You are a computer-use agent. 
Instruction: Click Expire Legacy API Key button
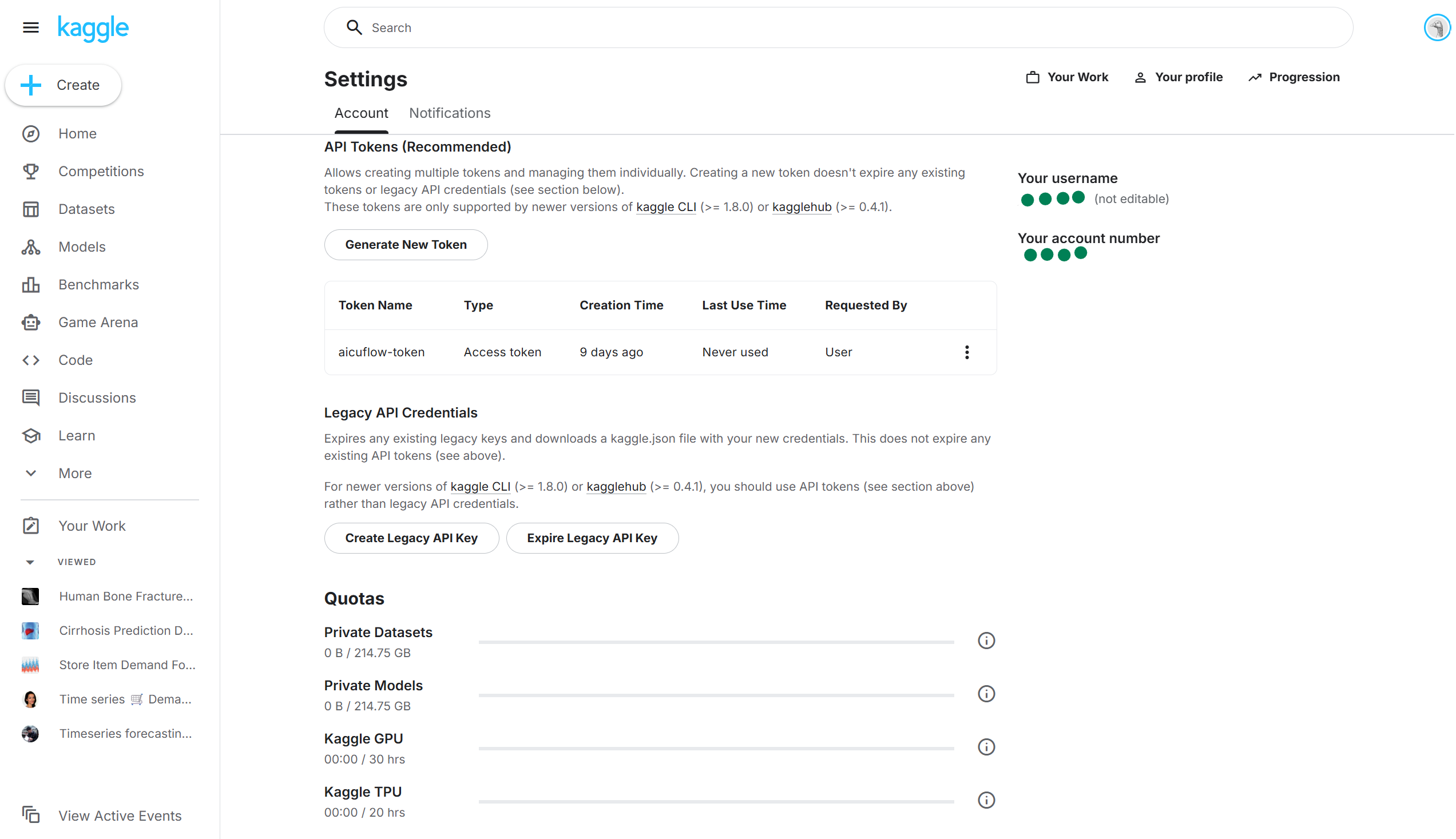(592, 538)
